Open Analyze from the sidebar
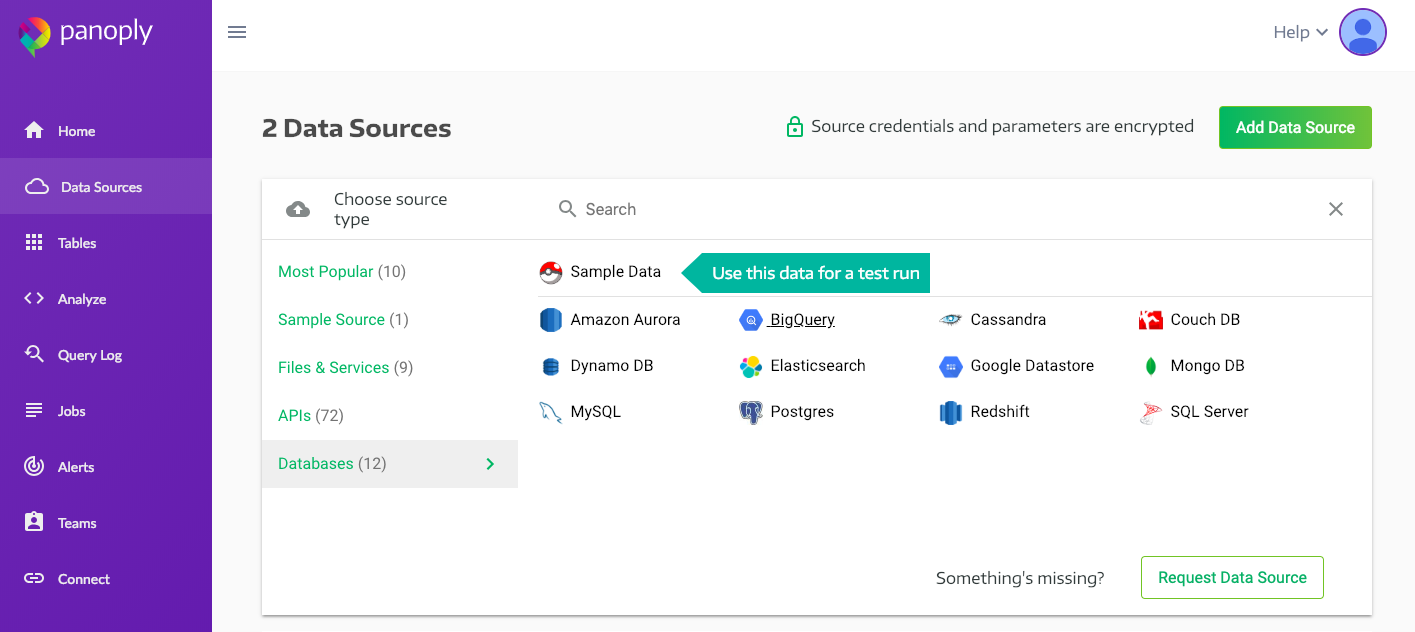 click(x=106, y=299)
